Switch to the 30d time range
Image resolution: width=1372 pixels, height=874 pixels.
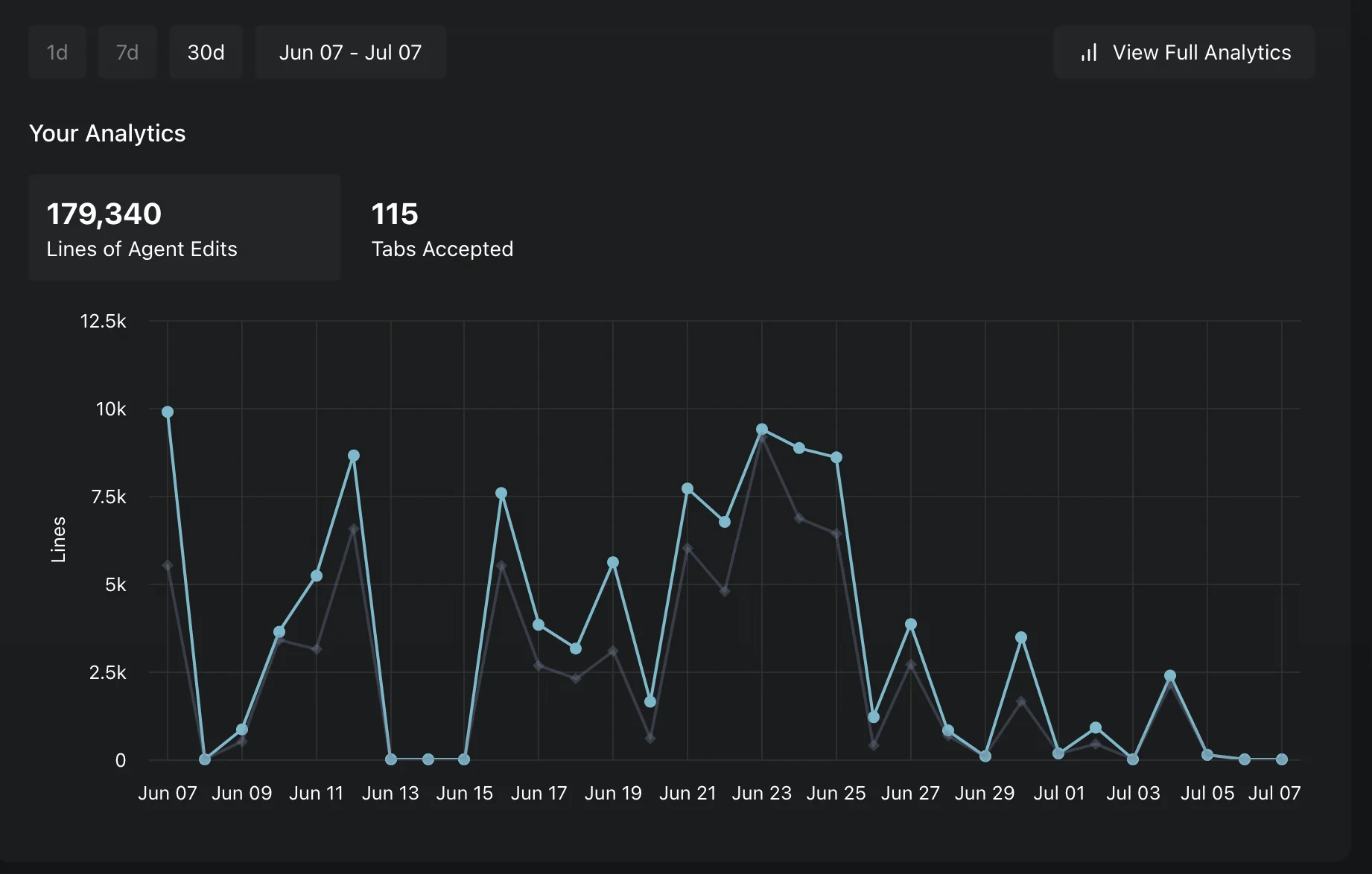click(x=206, y=52)
